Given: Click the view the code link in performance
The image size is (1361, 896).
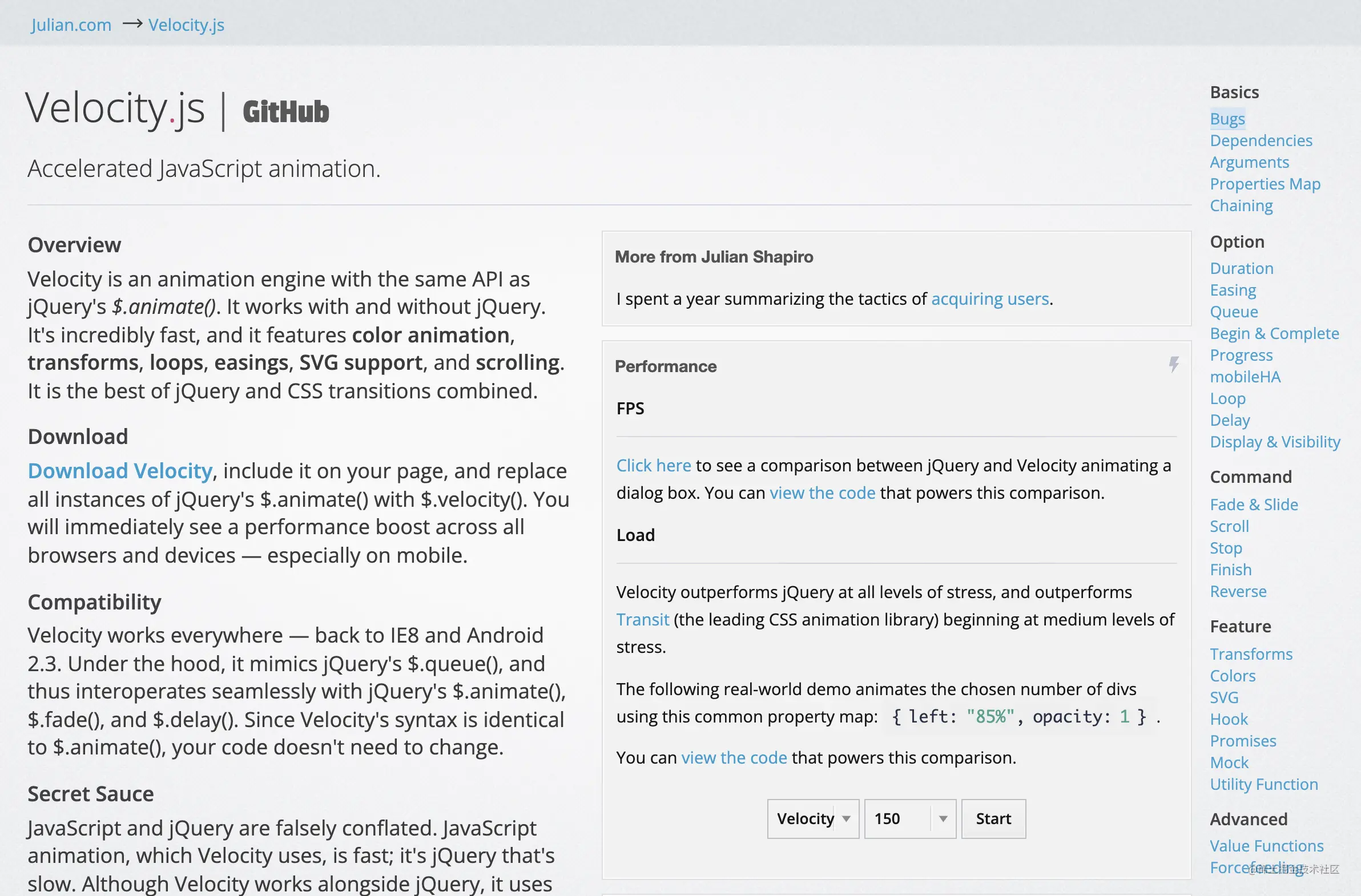Looking at the screenshot, I should tap(822, 491).
